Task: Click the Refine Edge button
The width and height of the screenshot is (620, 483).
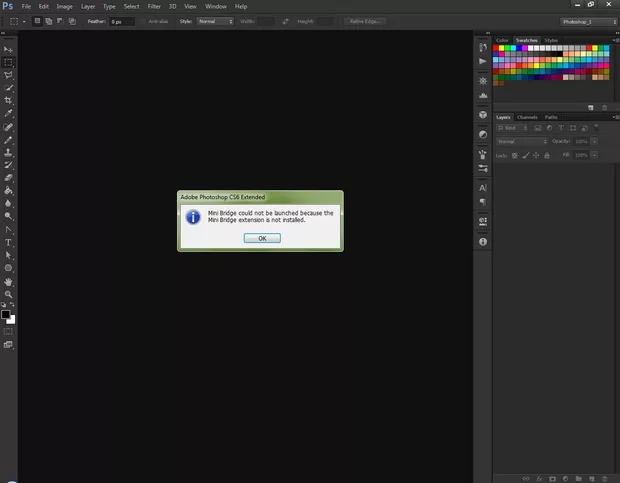Action: click(364, 21)
